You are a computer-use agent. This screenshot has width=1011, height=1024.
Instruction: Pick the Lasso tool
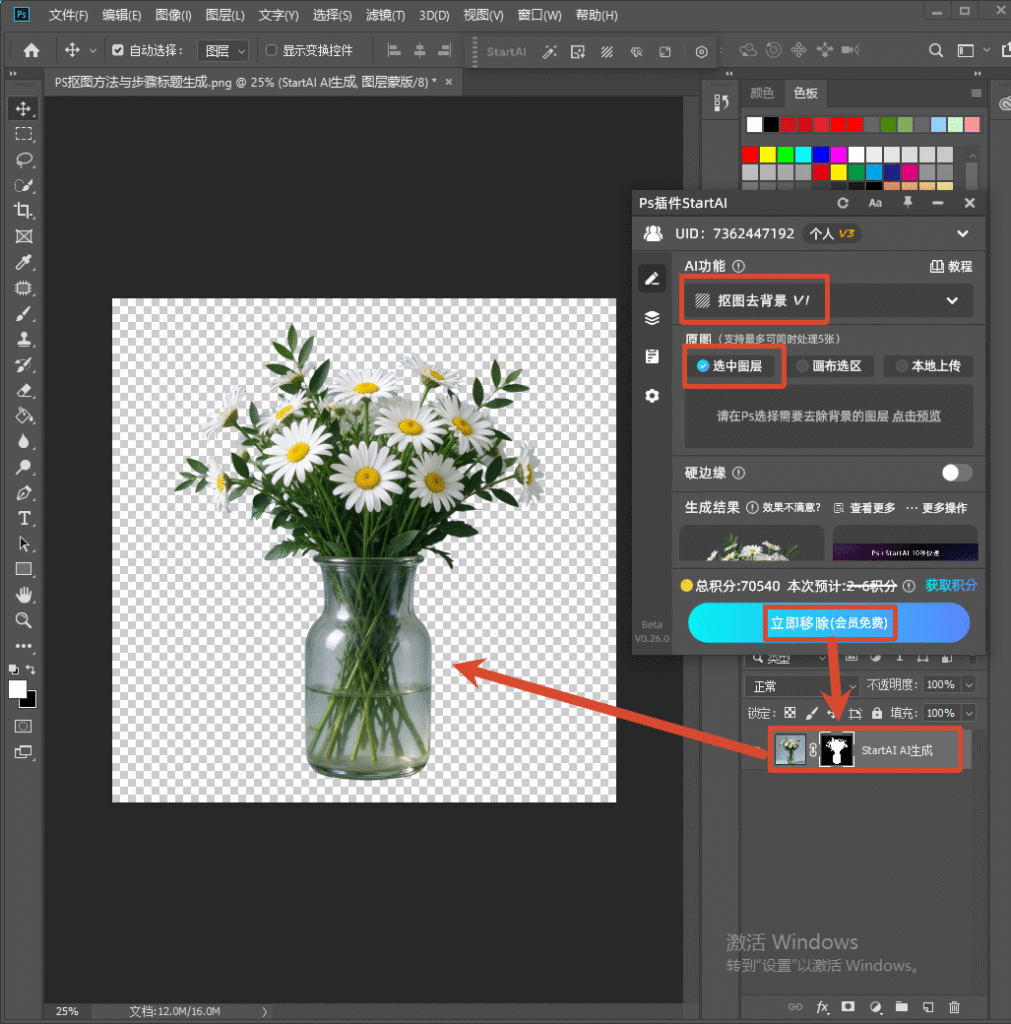[24, 159]
